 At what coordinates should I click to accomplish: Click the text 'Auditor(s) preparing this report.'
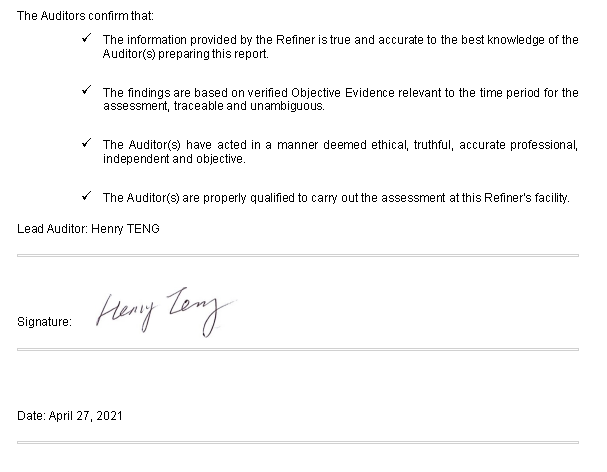[185, 54]
